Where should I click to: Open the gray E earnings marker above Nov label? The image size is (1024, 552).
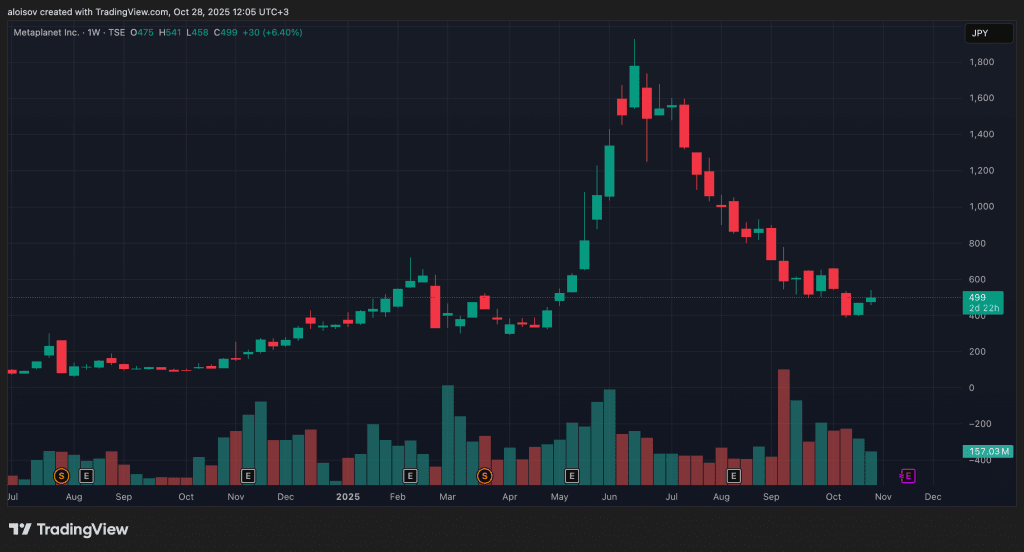pos(248,476)
